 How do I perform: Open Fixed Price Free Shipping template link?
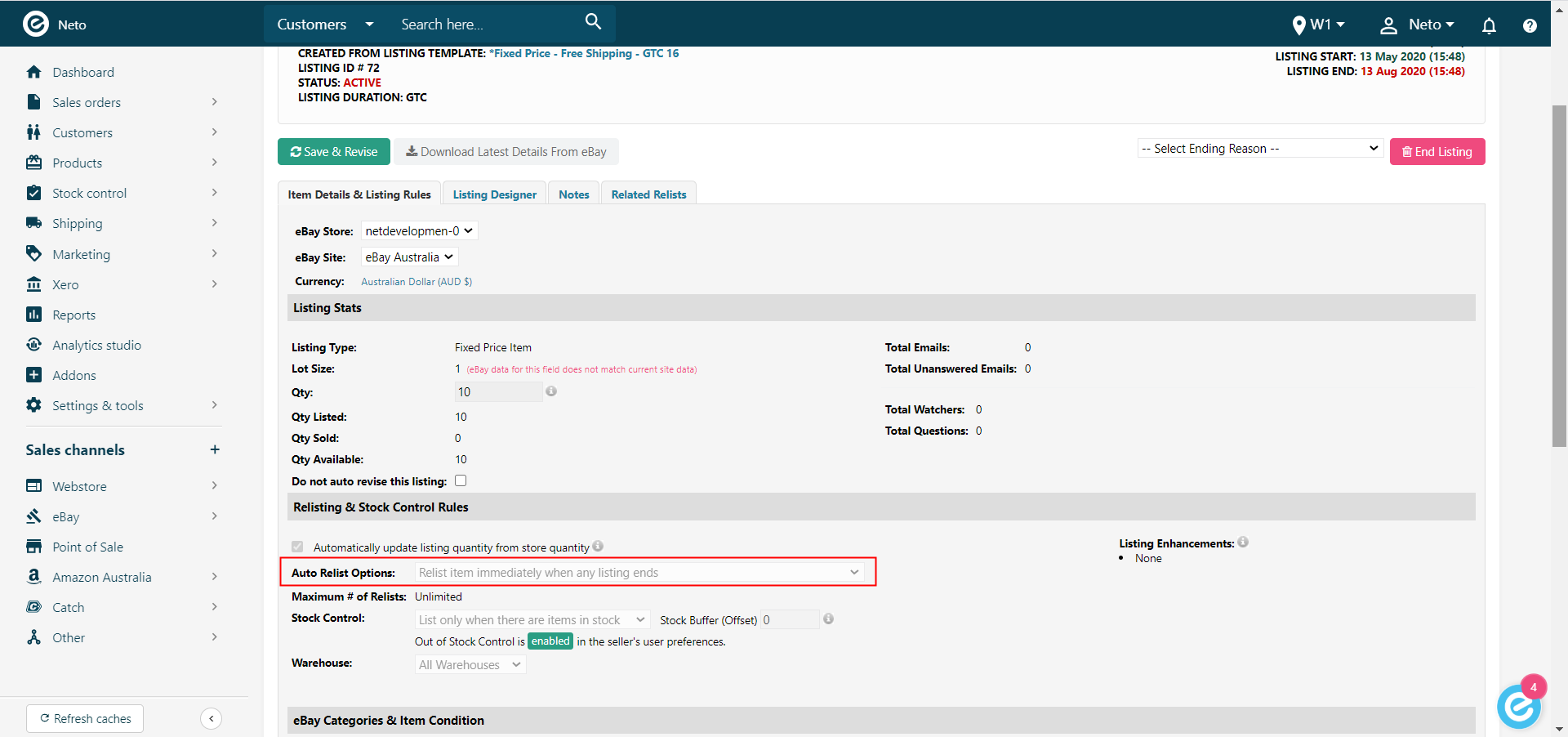point(584,53)
